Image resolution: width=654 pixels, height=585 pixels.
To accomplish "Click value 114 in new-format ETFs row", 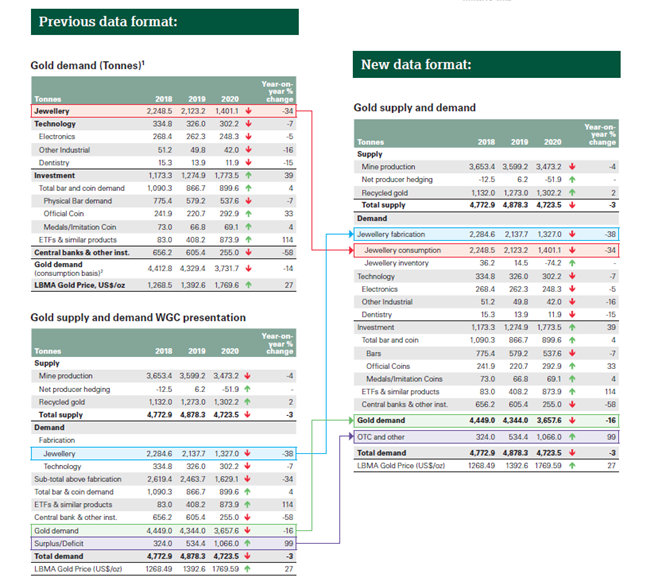I will coord(610,392).
